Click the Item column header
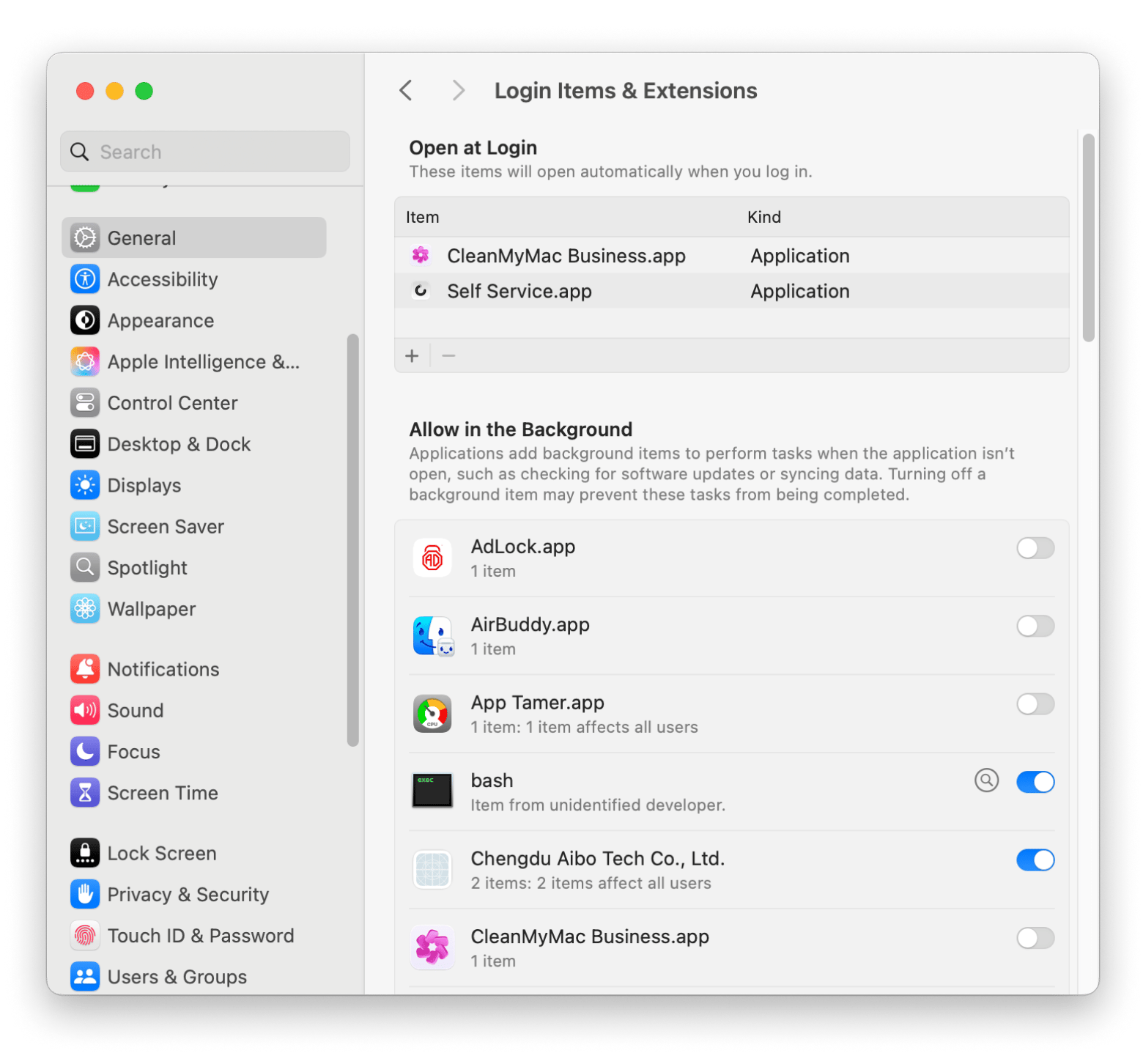 (423, 217)
